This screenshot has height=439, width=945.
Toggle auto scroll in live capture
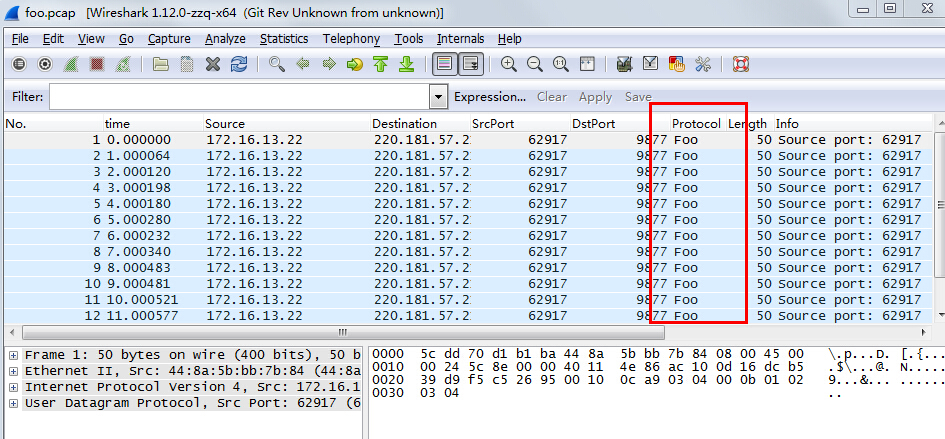coord(471,64)
